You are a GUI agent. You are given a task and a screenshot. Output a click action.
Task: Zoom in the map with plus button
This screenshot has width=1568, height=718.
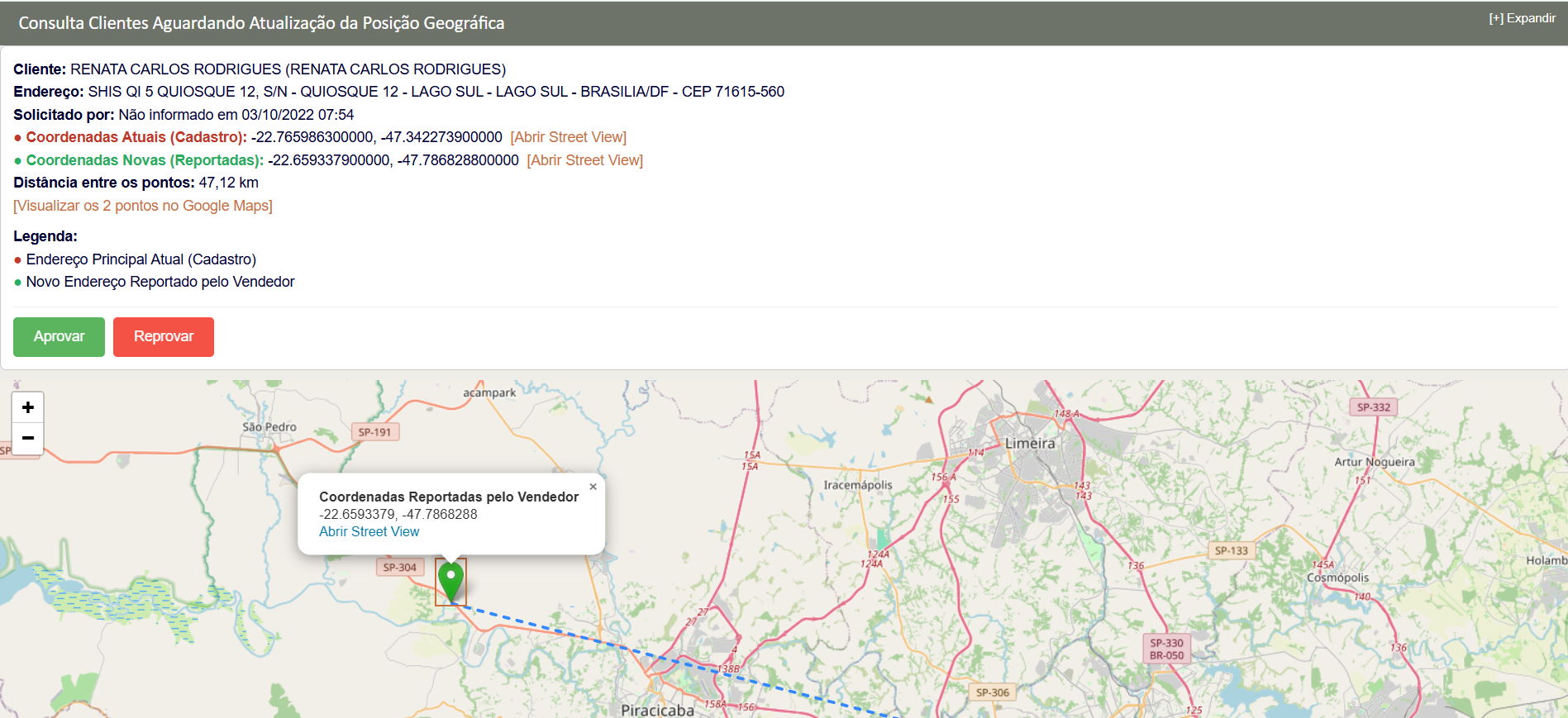coord(28,407)
